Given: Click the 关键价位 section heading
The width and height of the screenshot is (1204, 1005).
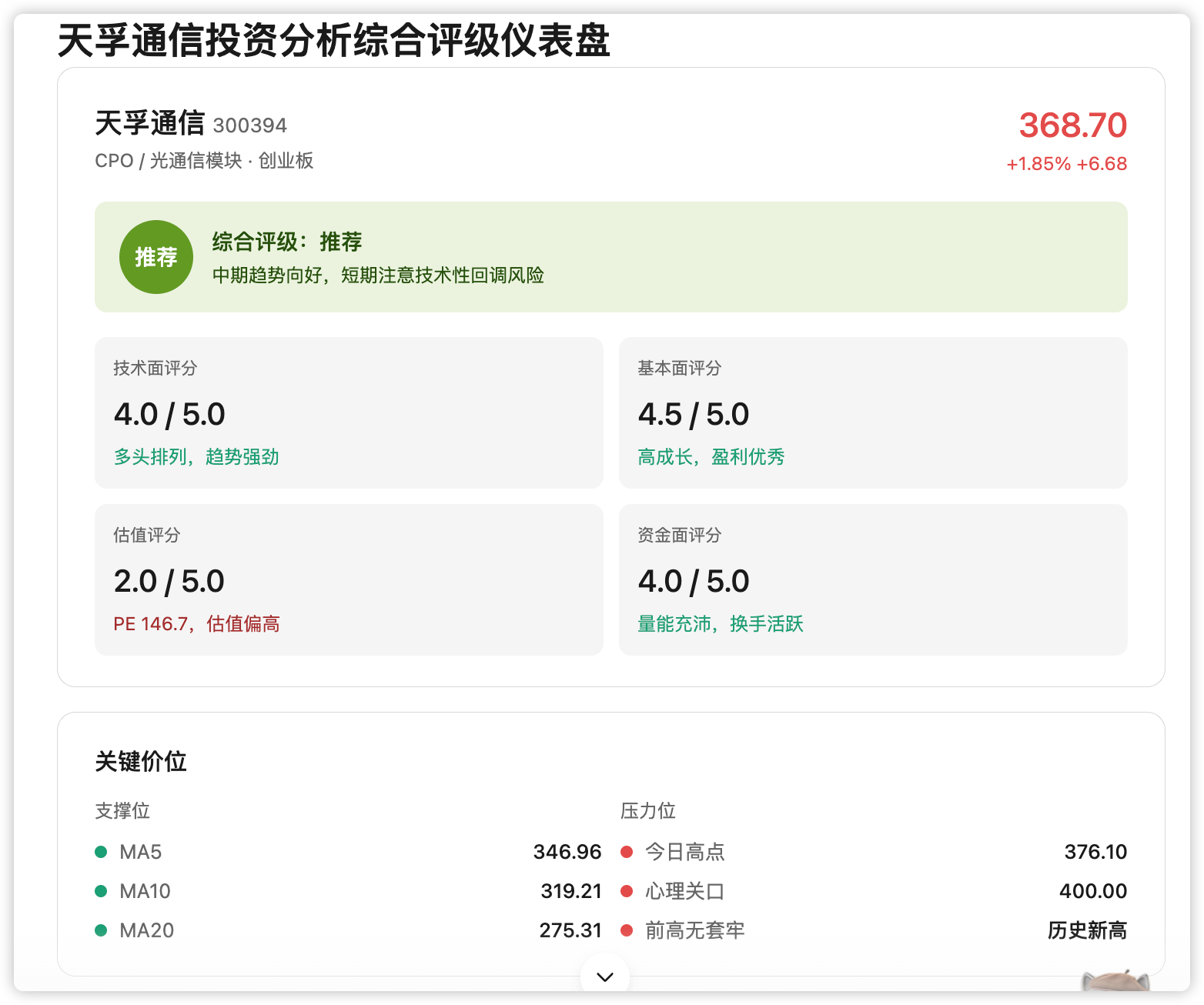Looking at the screenshot, I should click(x=141, y=762).
